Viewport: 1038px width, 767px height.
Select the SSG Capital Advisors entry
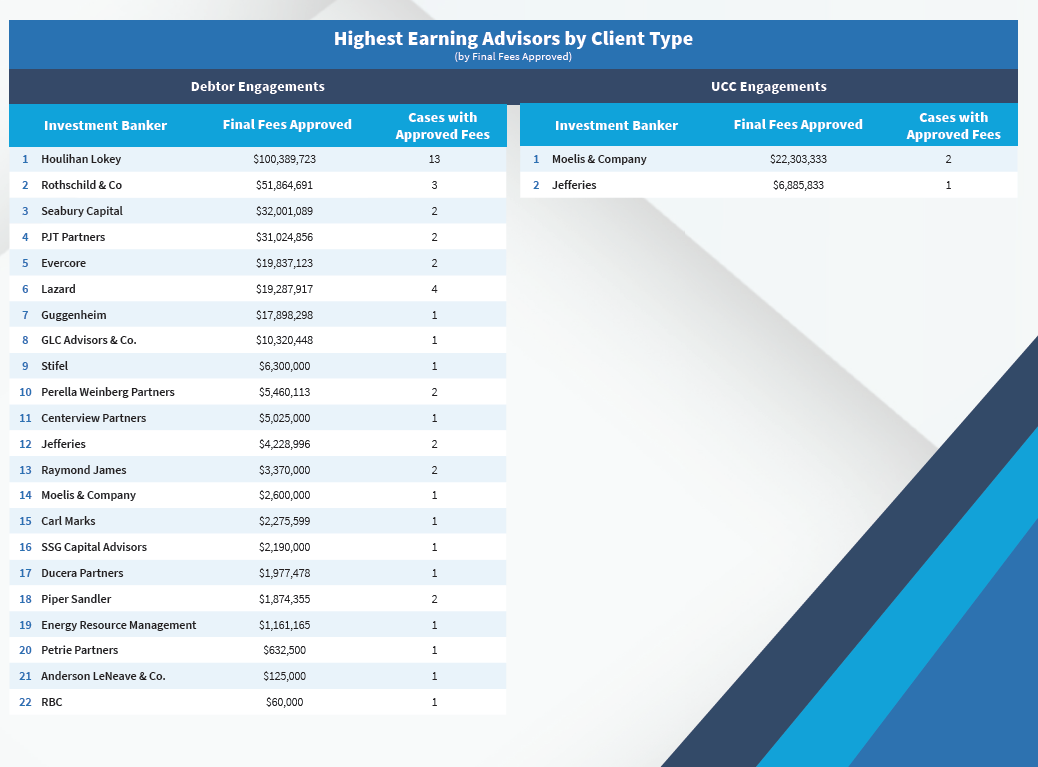(x=94, y=547)
